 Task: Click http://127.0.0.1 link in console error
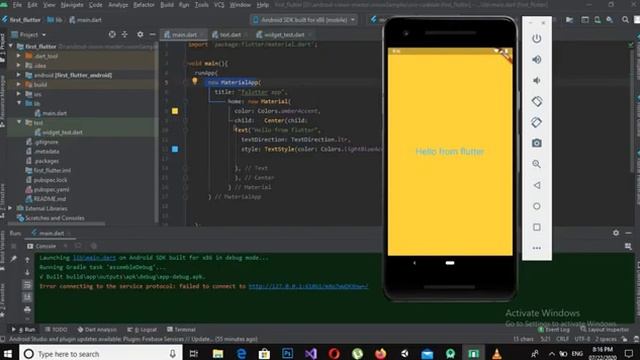[x=308, y=287]
